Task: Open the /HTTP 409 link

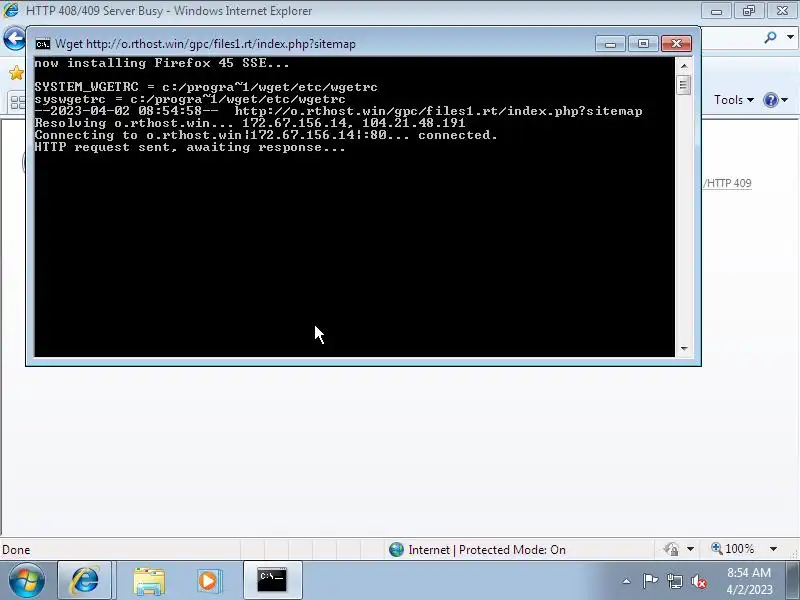Action: click(x=727, y=183)
